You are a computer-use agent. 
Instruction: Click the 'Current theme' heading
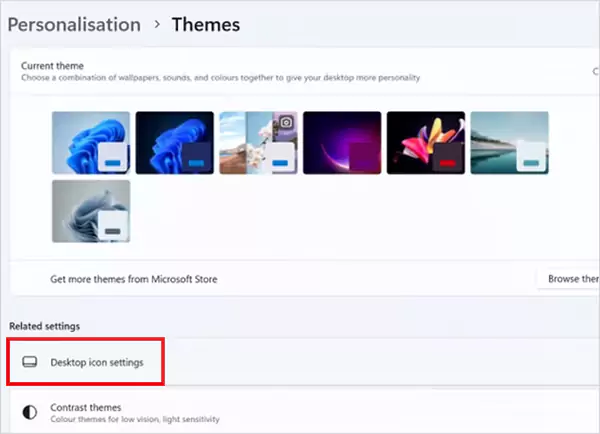(x=52, y=66)
